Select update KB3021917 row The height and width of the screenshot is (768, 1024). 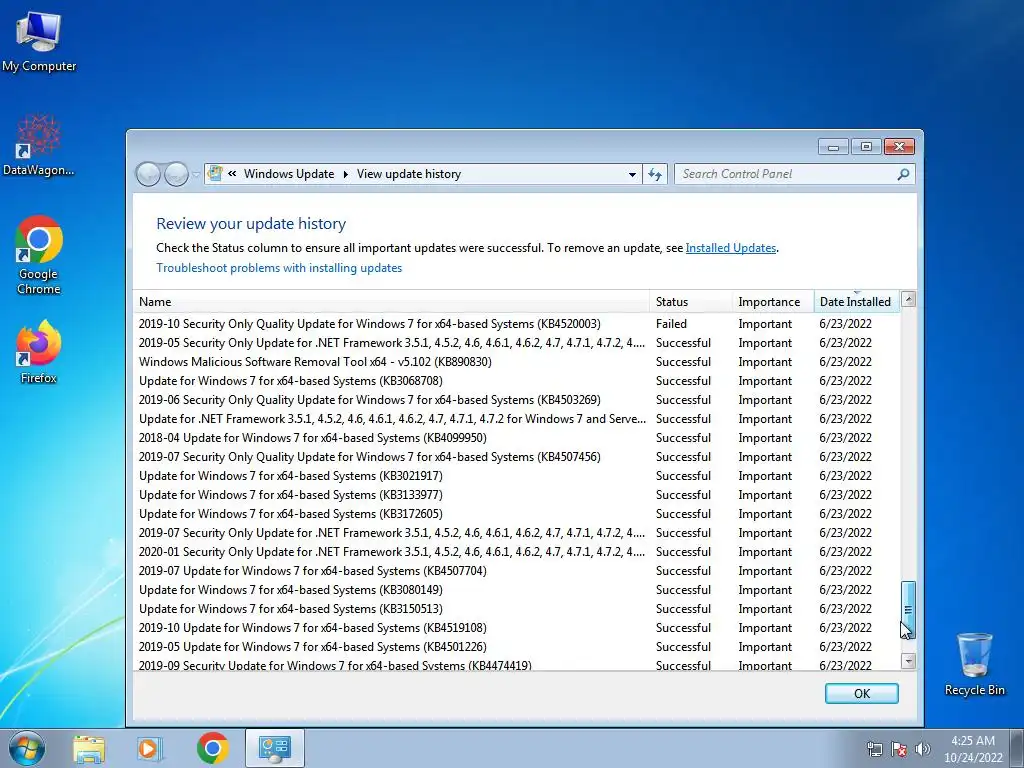[516, 476]
